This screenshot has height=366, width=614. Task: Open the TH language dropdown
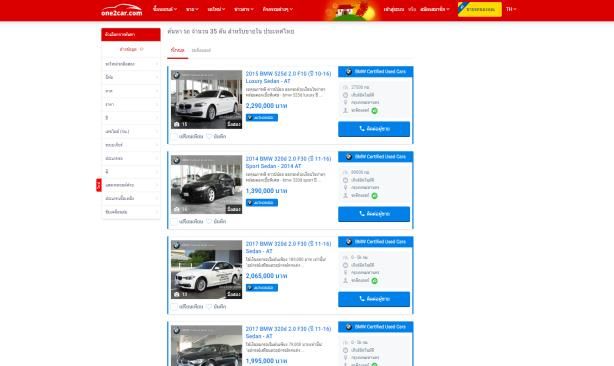[x=511, y=9]
